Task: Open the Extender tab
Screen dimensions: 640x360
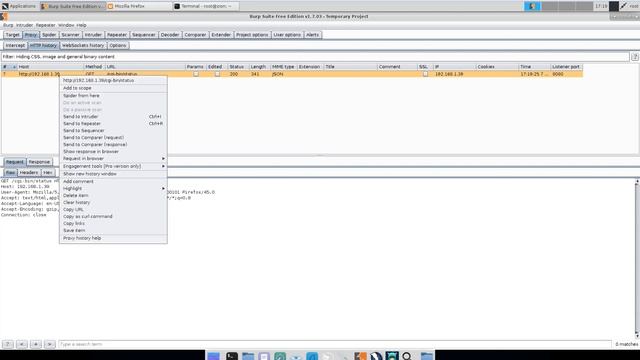Action: (221, 35)
